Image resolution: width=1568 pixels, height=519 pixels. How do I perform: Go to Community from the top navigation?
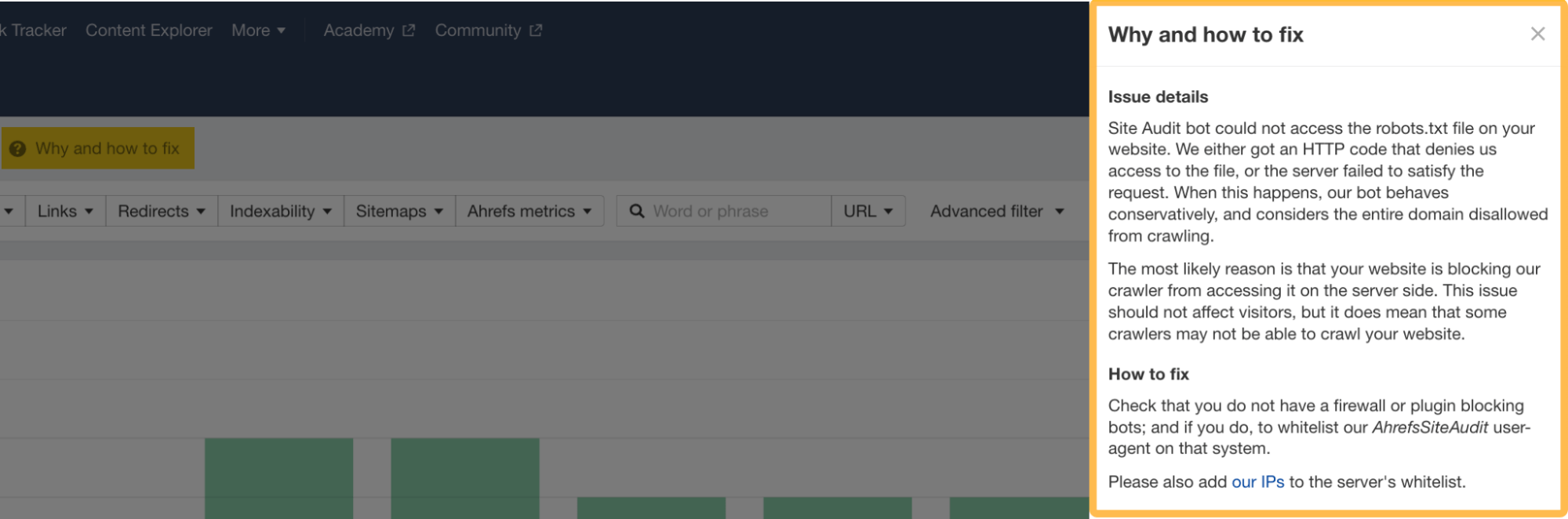pyautogui.click(x=478, y=30)
